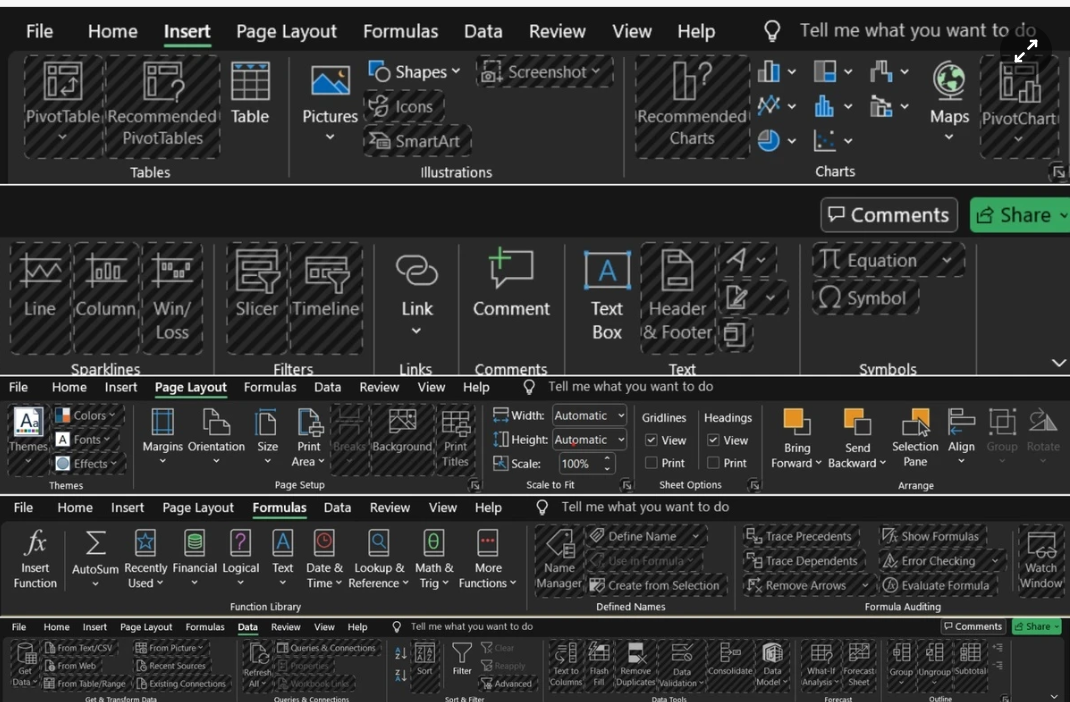The width and height of the screenshot is (1070, 702).
Task: Click the Maps chart globe icon
Action: pyautogui.click(x=948, y=81)
